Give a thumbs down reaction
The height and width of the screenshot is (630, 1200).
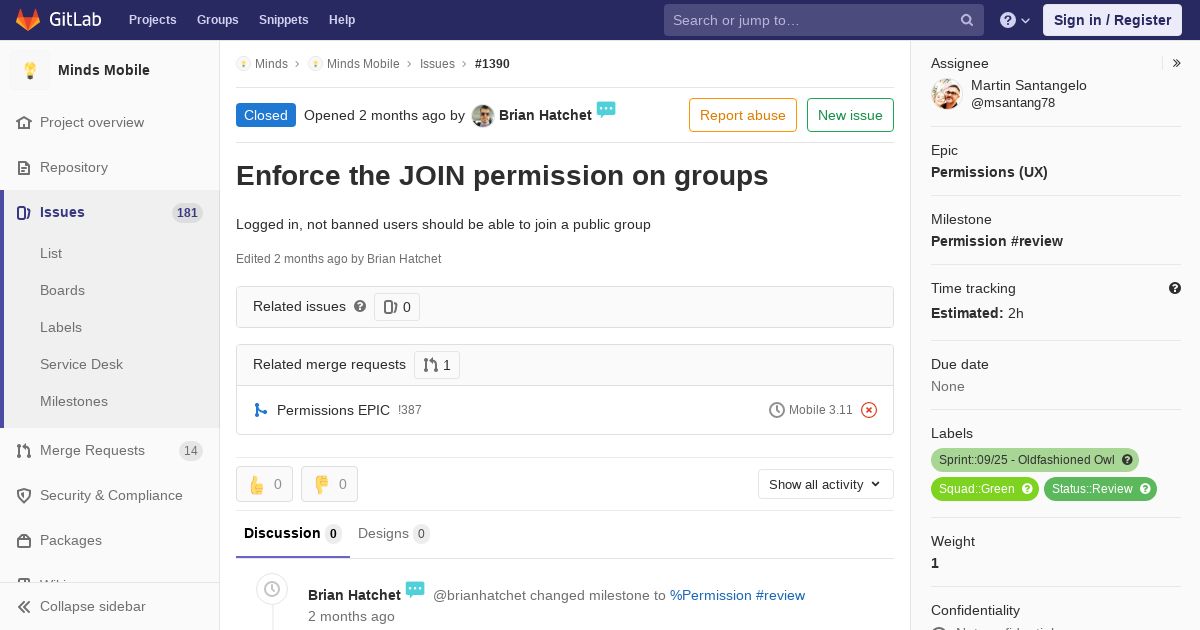(329, 484)
